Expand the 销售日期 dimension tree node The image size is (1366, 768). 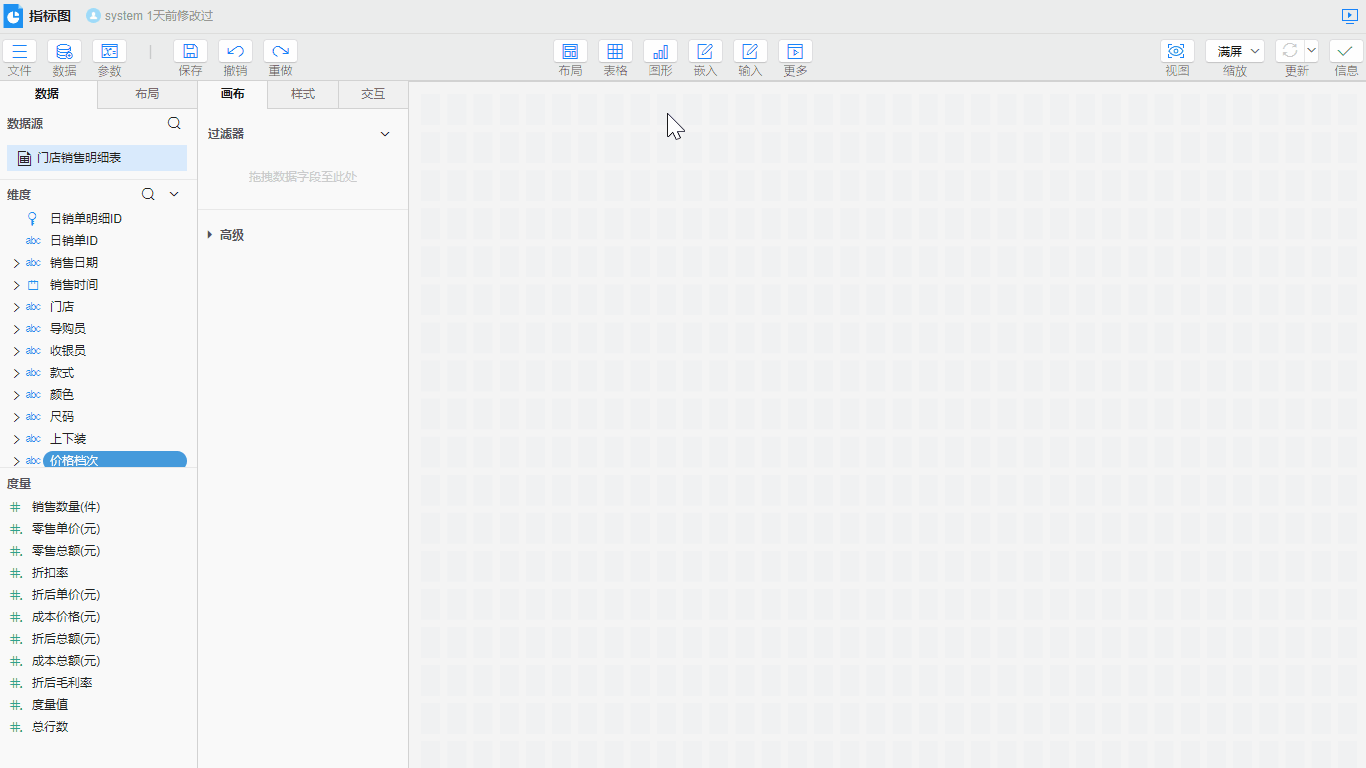coord(16,263)
